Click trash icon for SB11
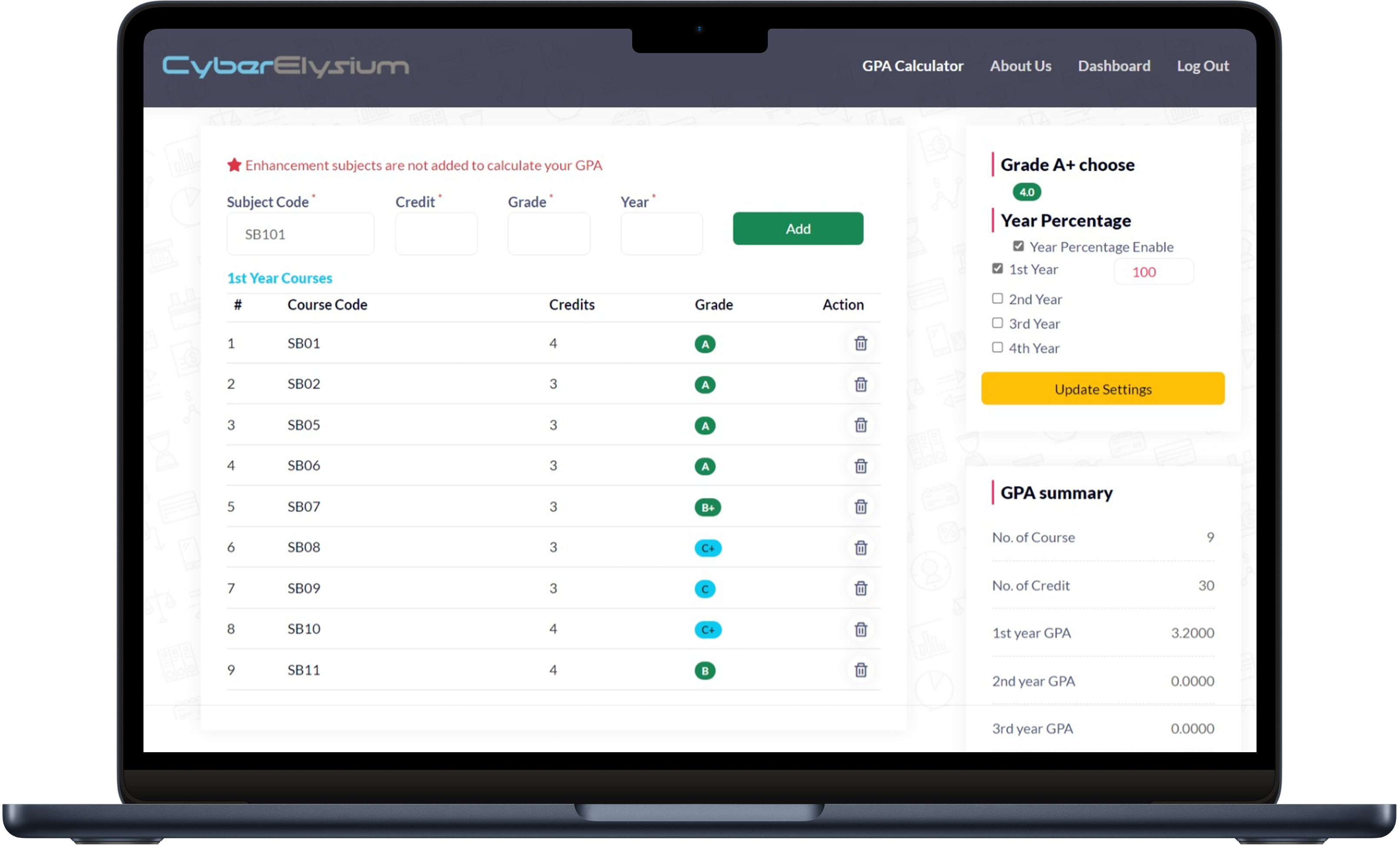 pos(861,670)
